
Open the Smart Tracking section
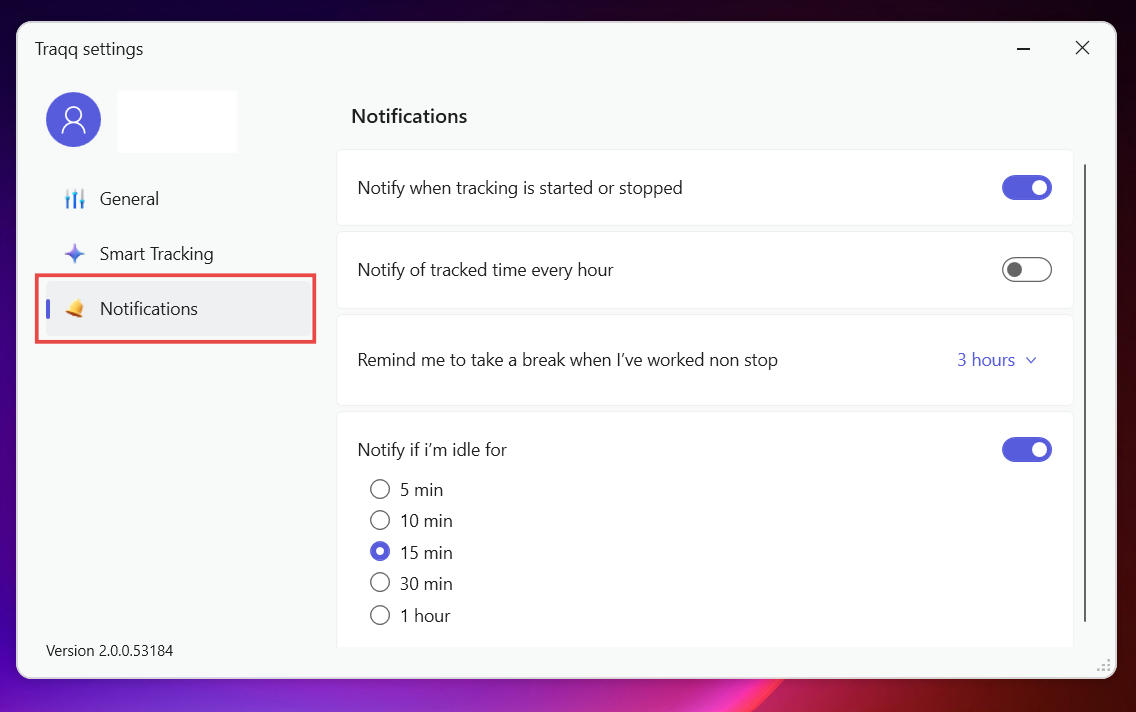click(x=179, y=254)
